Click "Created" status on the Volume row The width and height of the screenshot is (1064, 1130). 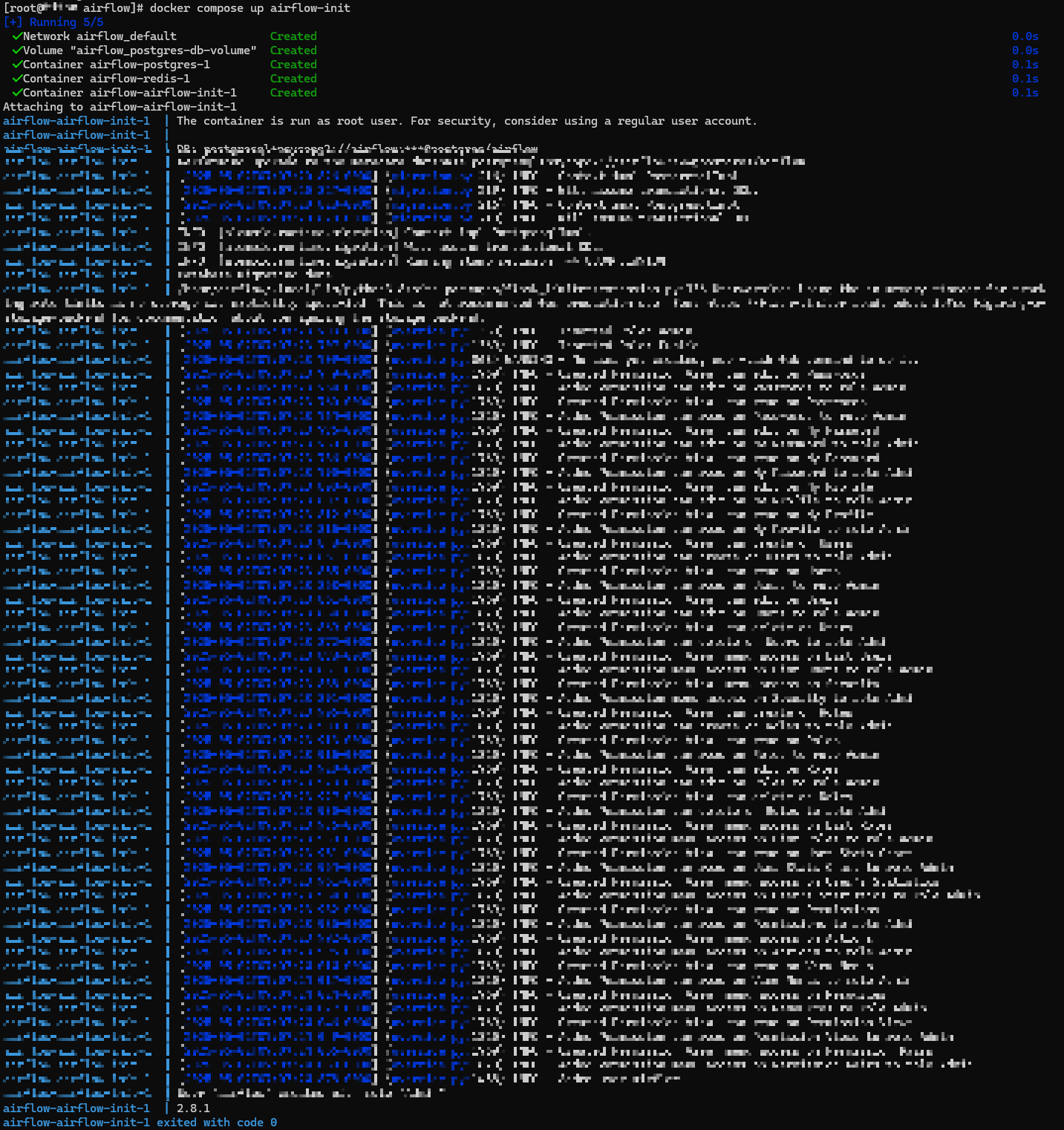click(293, 50)
